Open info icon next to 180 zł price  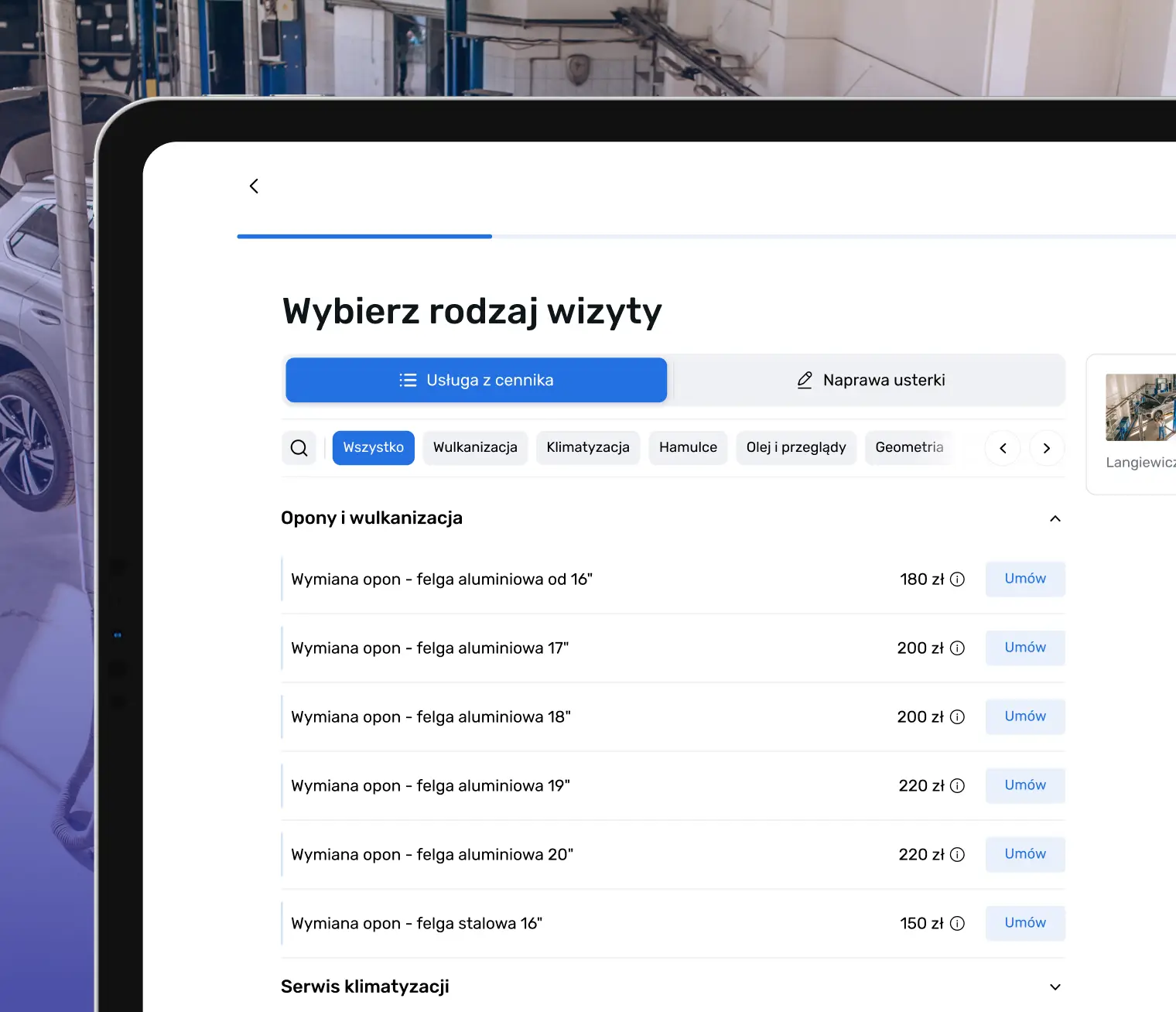click(x=958, y=579)
